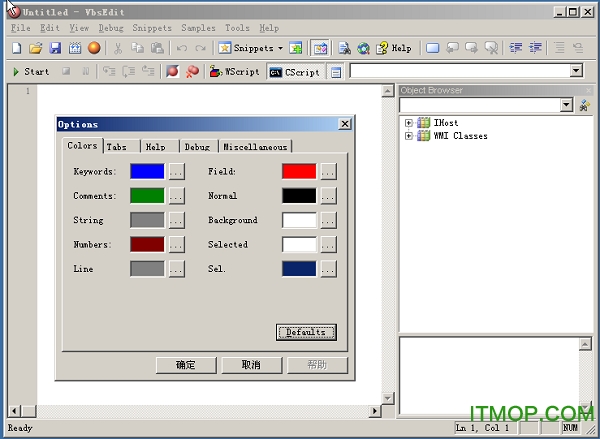This screenshot has height=439, width=600.
Task: Select the CScript host button
Action: click(x=295, y=72)
